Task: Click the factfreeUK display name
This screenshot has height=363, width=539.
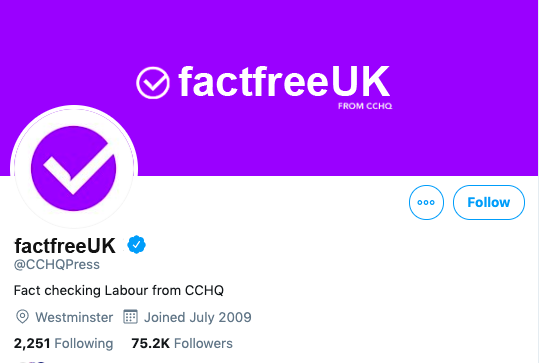Action: [65, 245]
